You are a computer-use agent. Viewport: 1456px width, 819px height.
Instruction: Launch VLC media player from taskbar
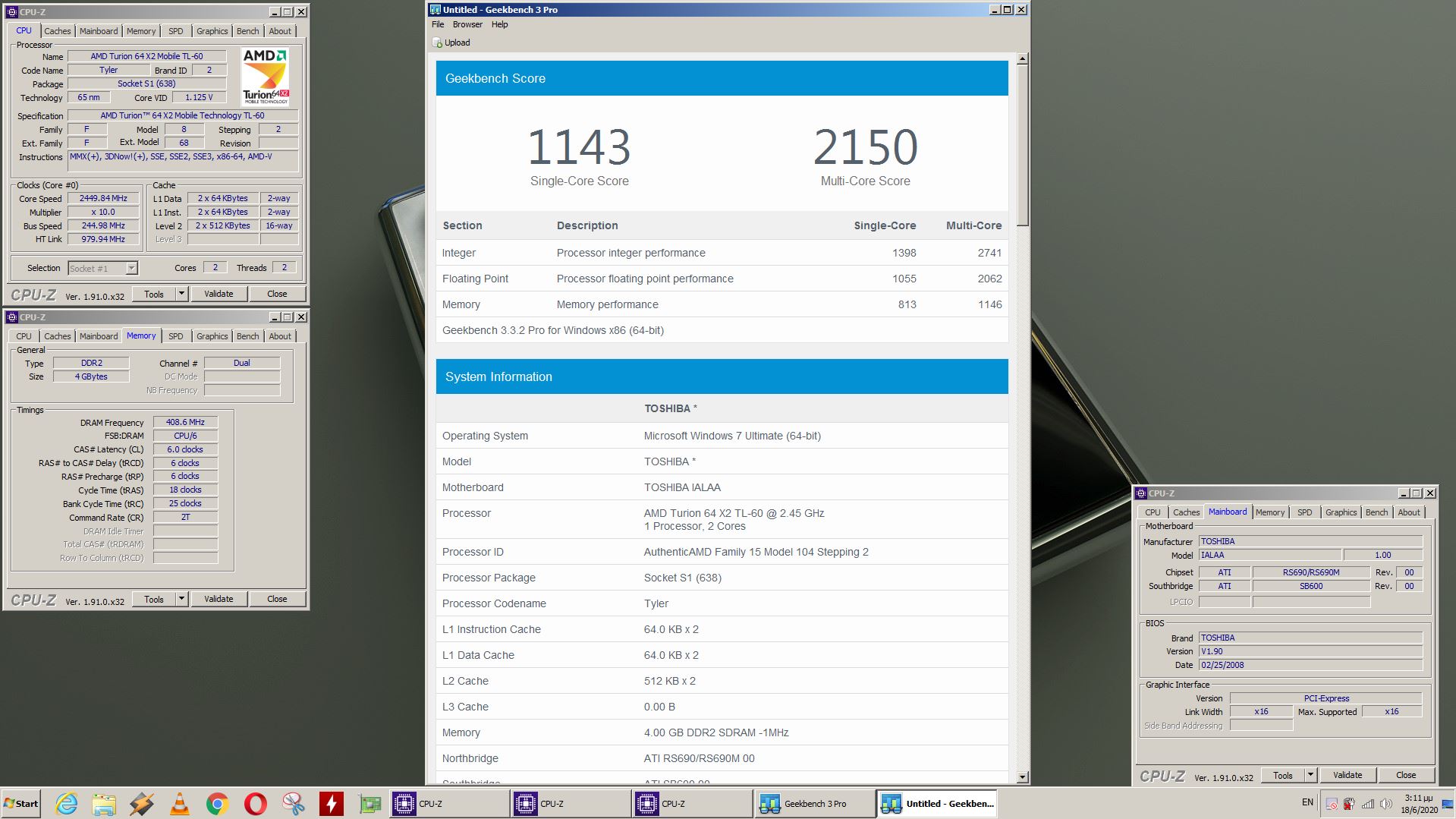(x=180, y=803)
